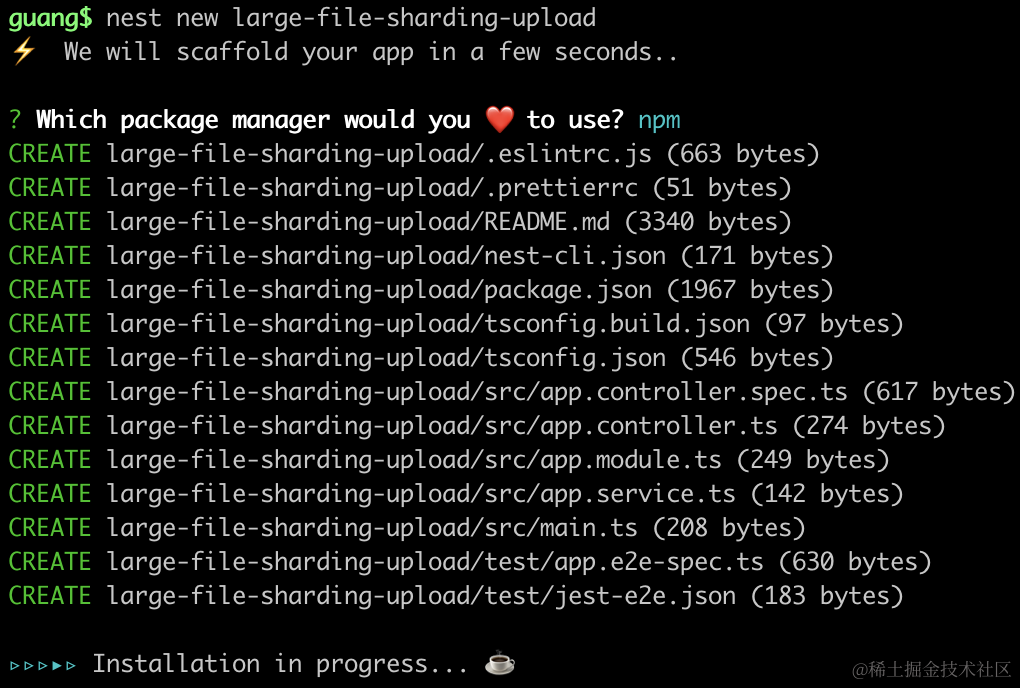The width and height of the screenshot is (1020, 688).
Task: Click the lightning bolt emoji icon
Action: pyautogui.click(x=22, y=52)
